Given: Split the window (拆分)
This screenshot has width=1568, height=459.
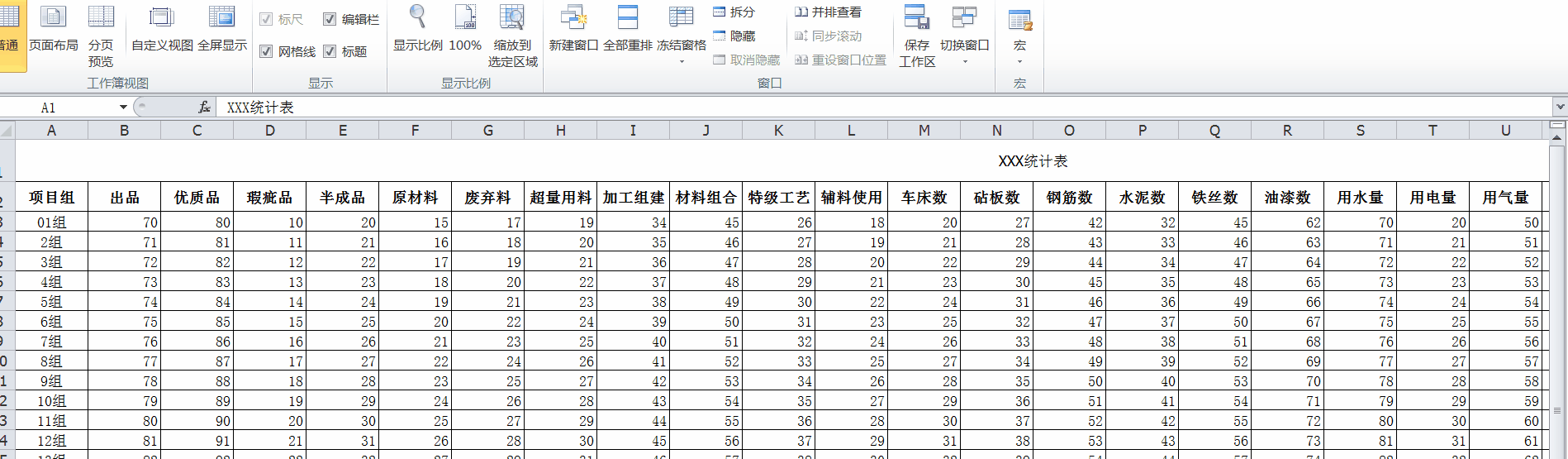Looking at the screenshot, I should [734, 12].
